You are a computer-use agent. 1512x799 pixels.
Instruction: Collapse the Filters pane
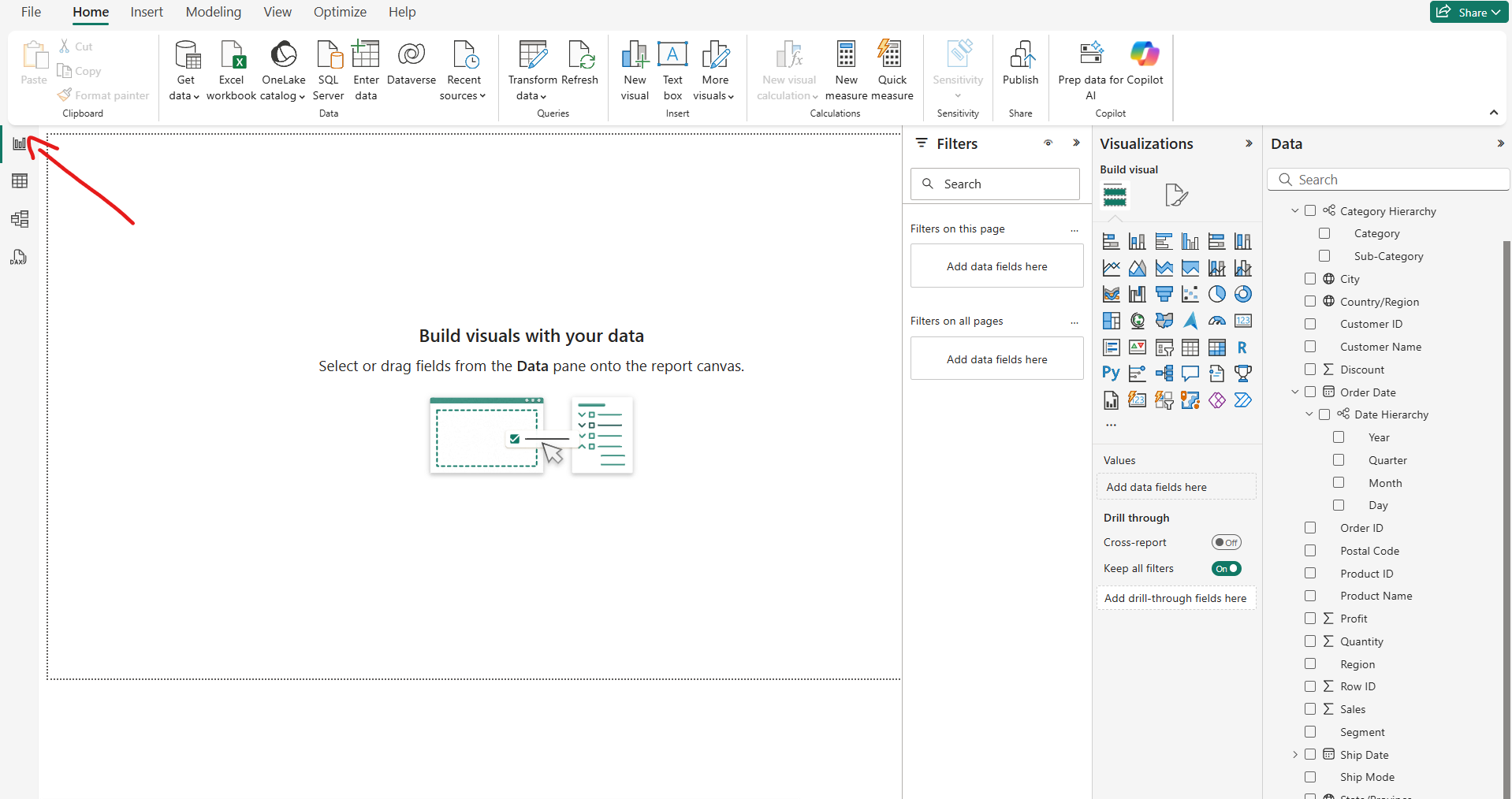pyautogui.click(x=1076, y=143)
